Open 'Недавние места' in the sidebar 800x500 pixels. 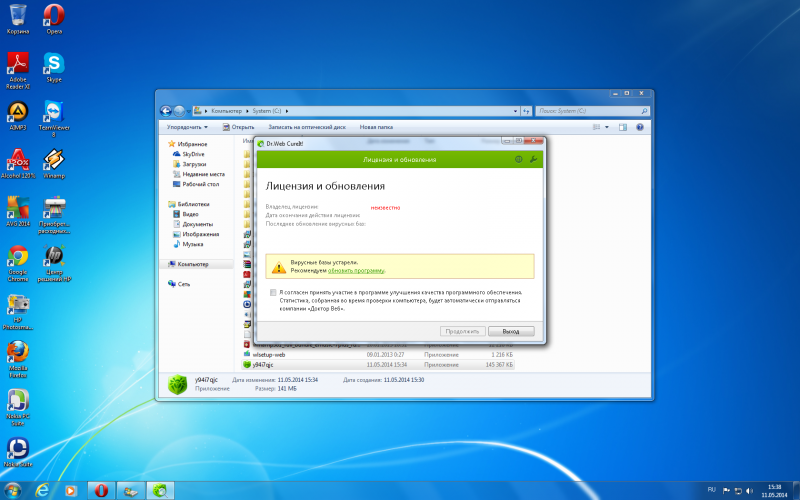tap(199, 174)
